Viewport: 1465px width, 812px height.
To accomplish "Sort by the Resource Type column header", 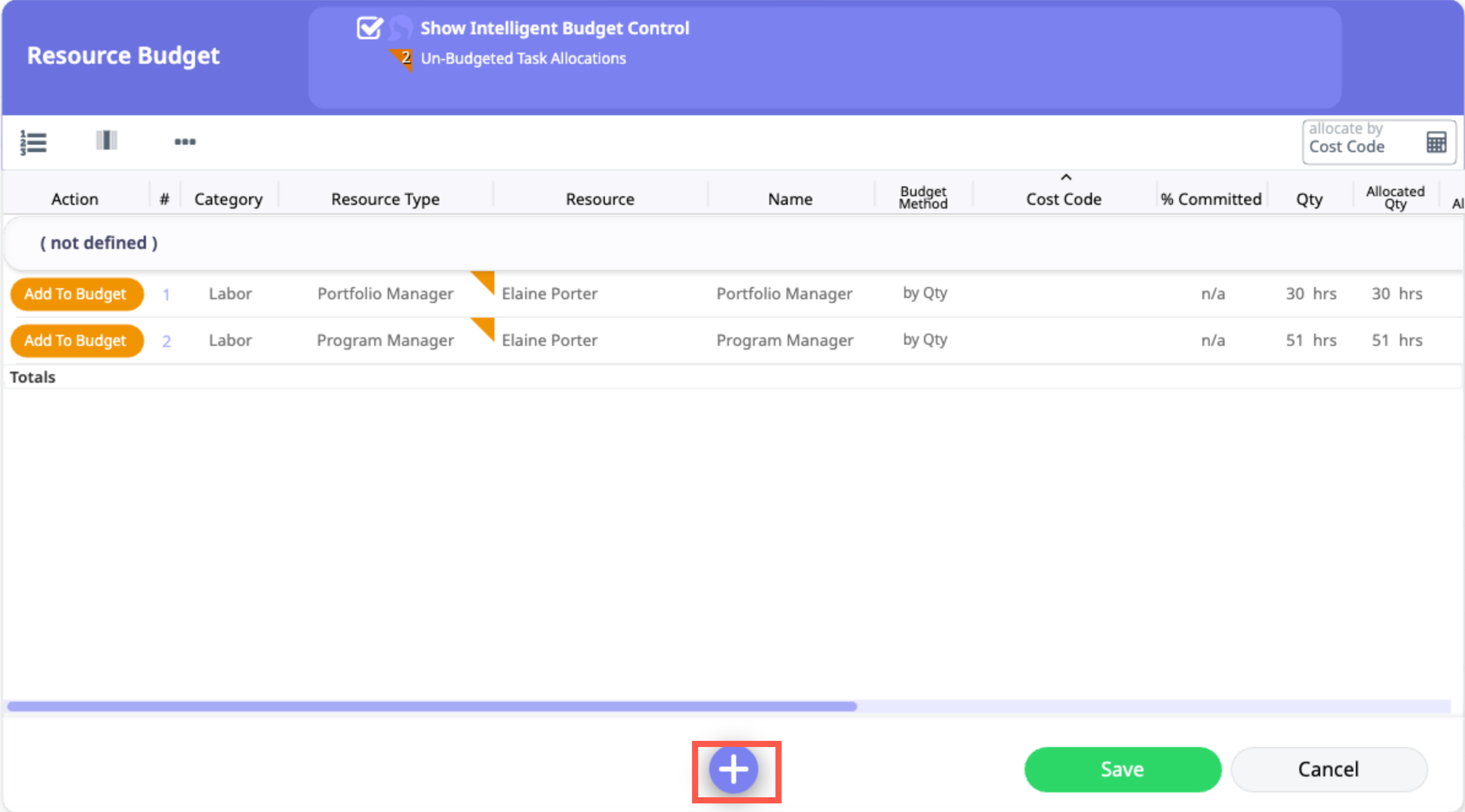I will [x=385, y=199].
